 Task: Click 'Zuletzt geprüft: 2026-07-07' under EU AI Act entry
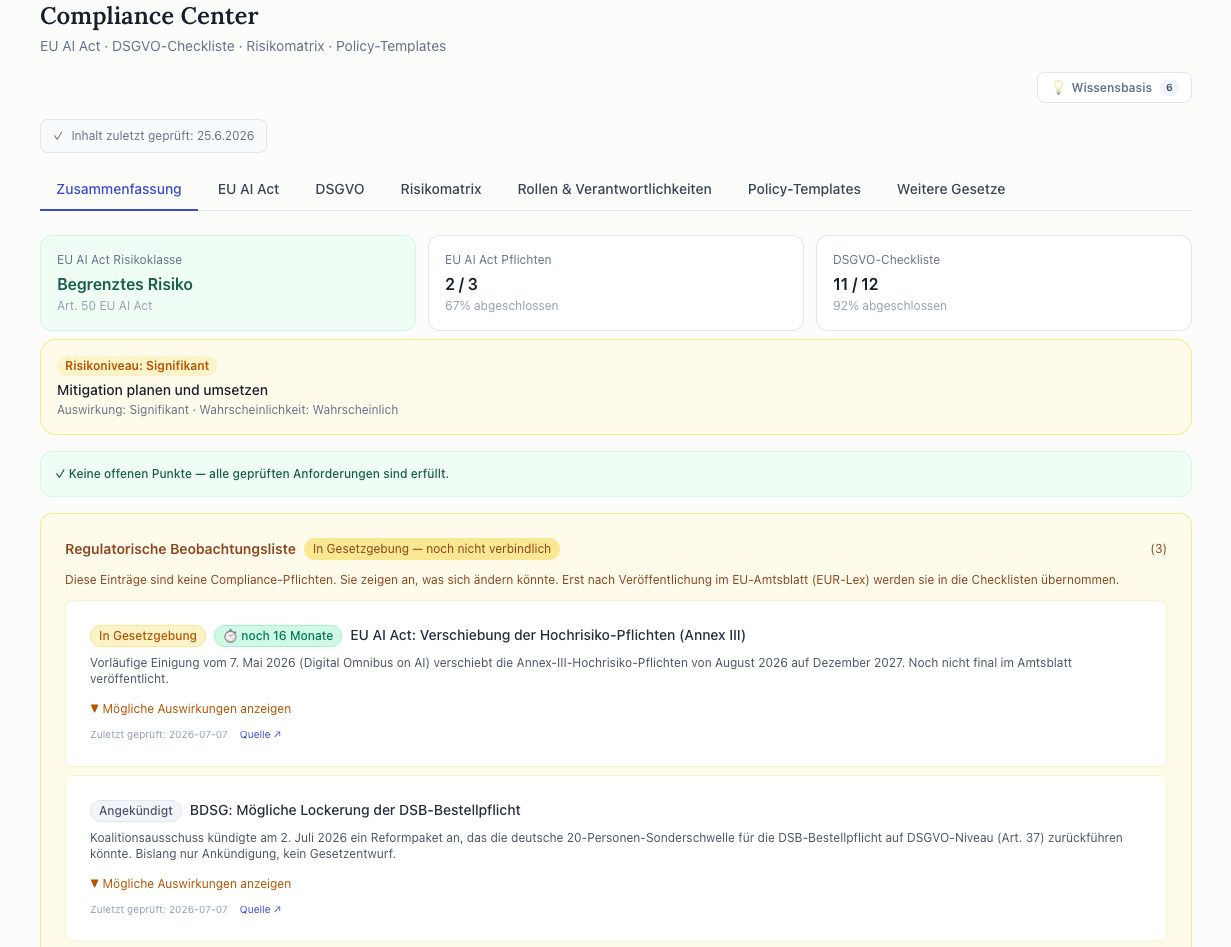(159, 734)
